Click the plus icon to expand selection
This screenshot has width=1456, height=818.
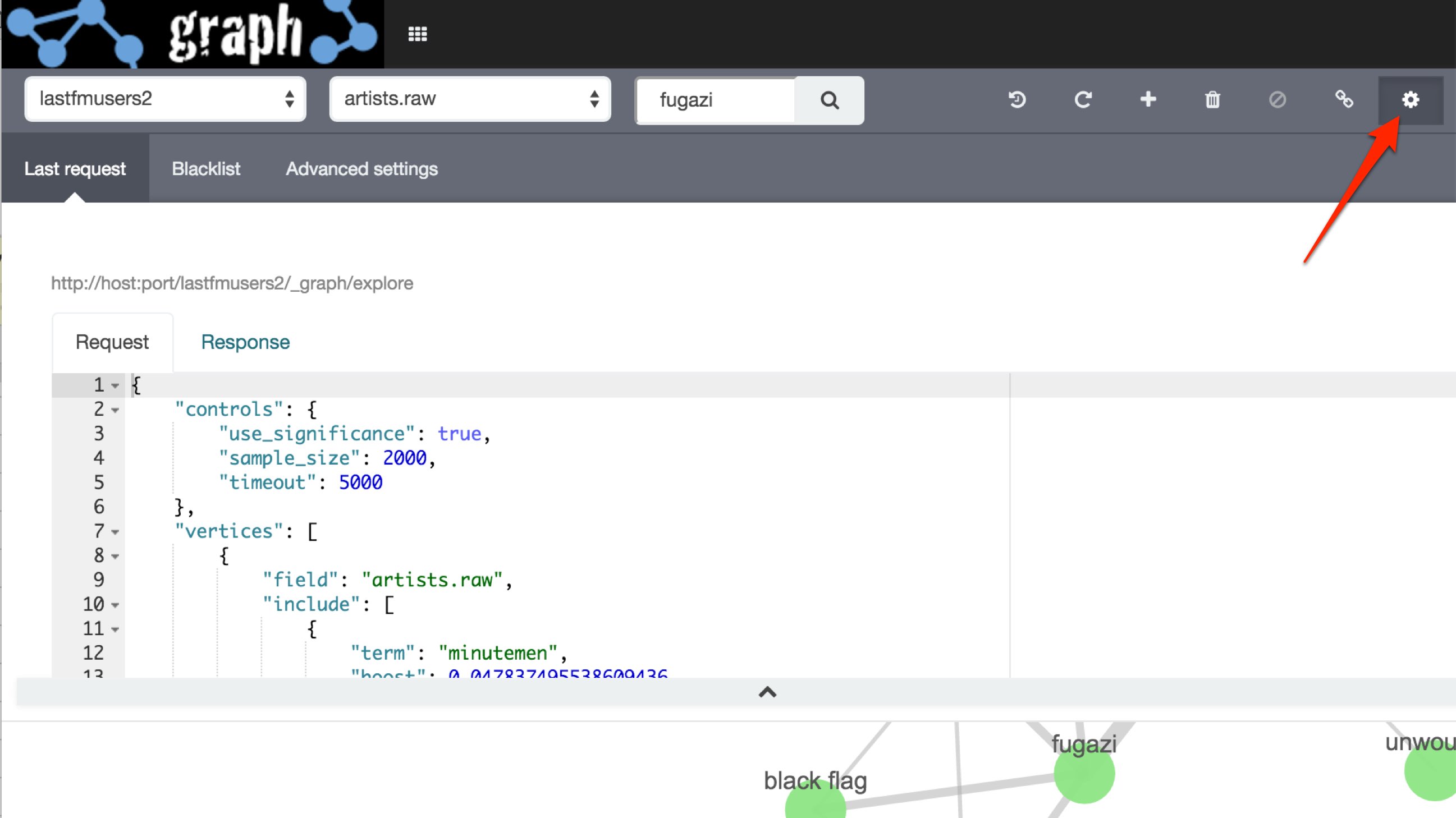coord(1148,100)
